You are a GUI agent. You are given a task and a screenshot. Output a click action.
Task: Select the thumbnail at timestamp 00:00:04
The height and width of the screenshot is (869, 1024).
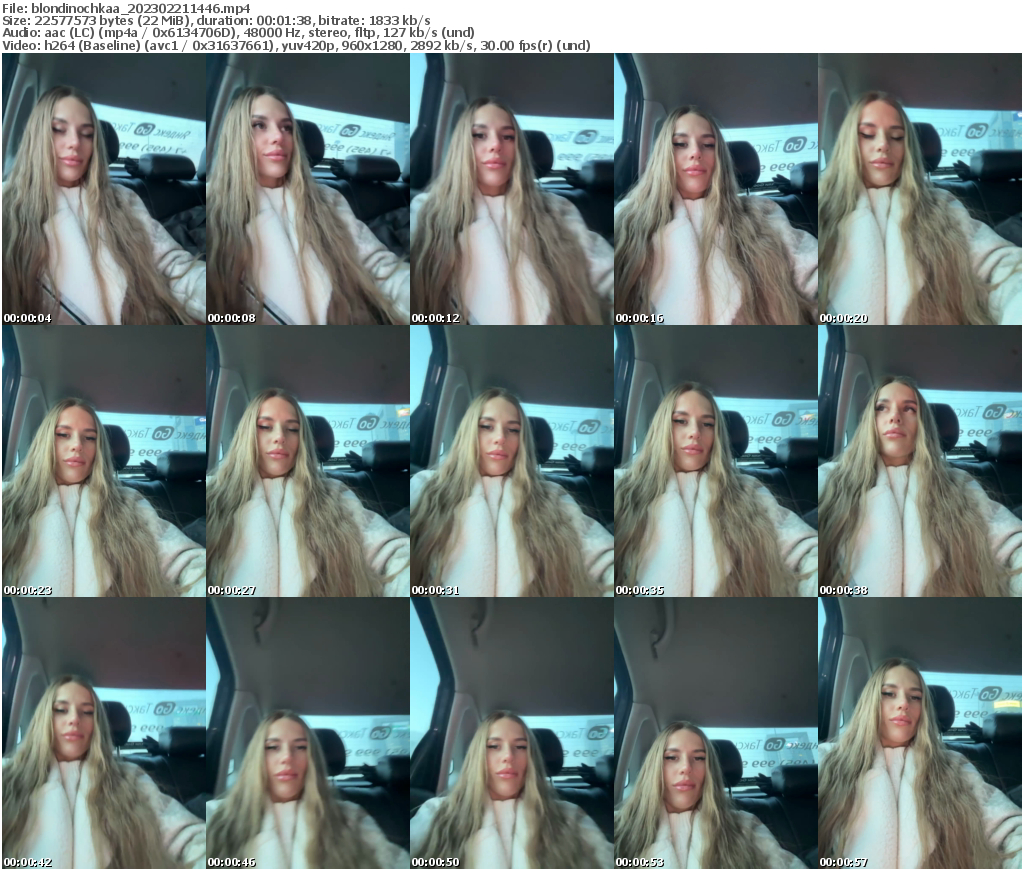point(102,190)
